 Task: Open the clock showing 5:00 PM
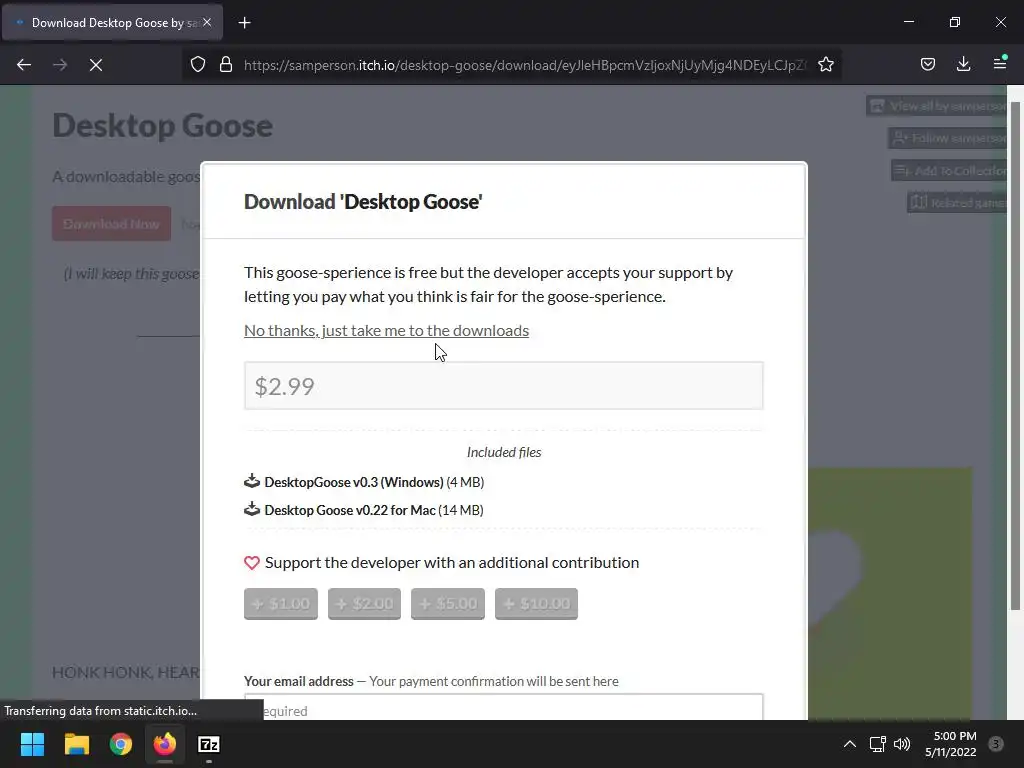[x=951, y=744]
